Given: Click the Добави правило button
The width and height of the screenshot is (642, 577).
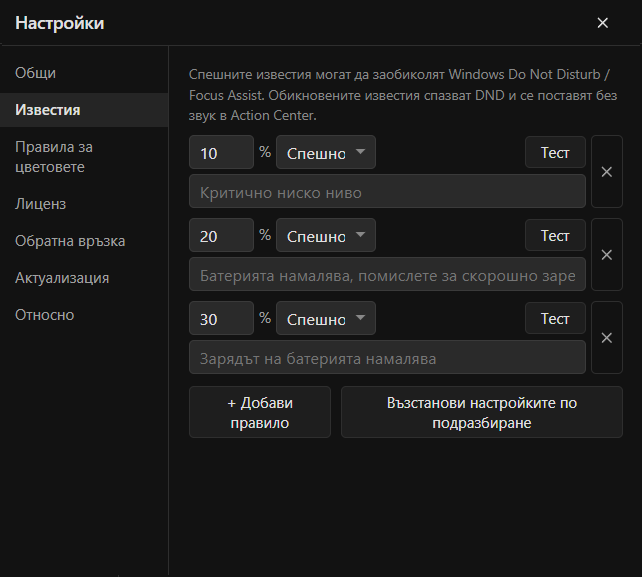Looking at the screenshot, I should [260, 412].
